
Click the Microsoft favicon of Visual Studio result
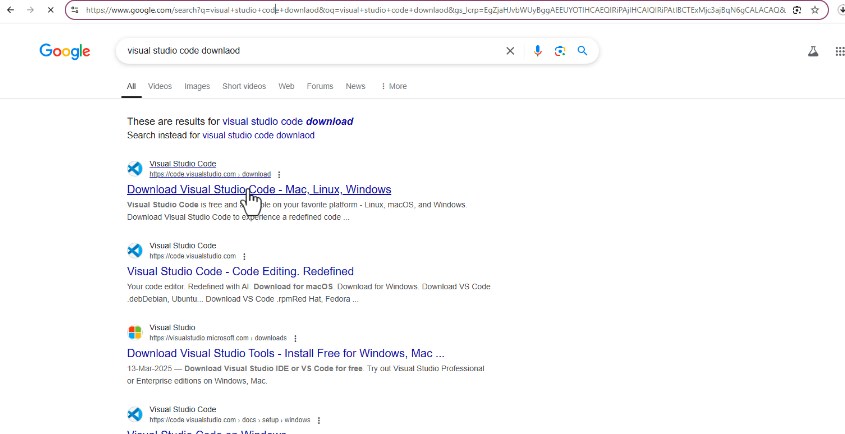click(x=135, y=333)
